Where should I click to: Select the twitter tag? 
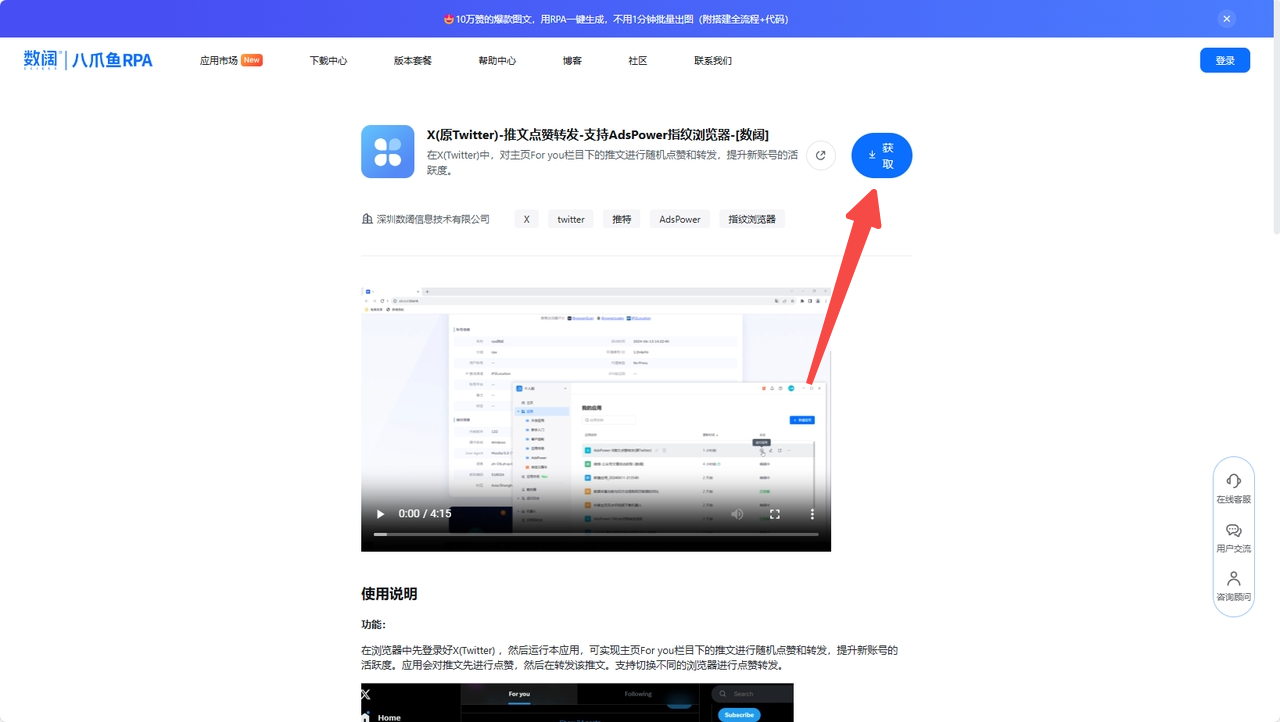tap(571, 219)
